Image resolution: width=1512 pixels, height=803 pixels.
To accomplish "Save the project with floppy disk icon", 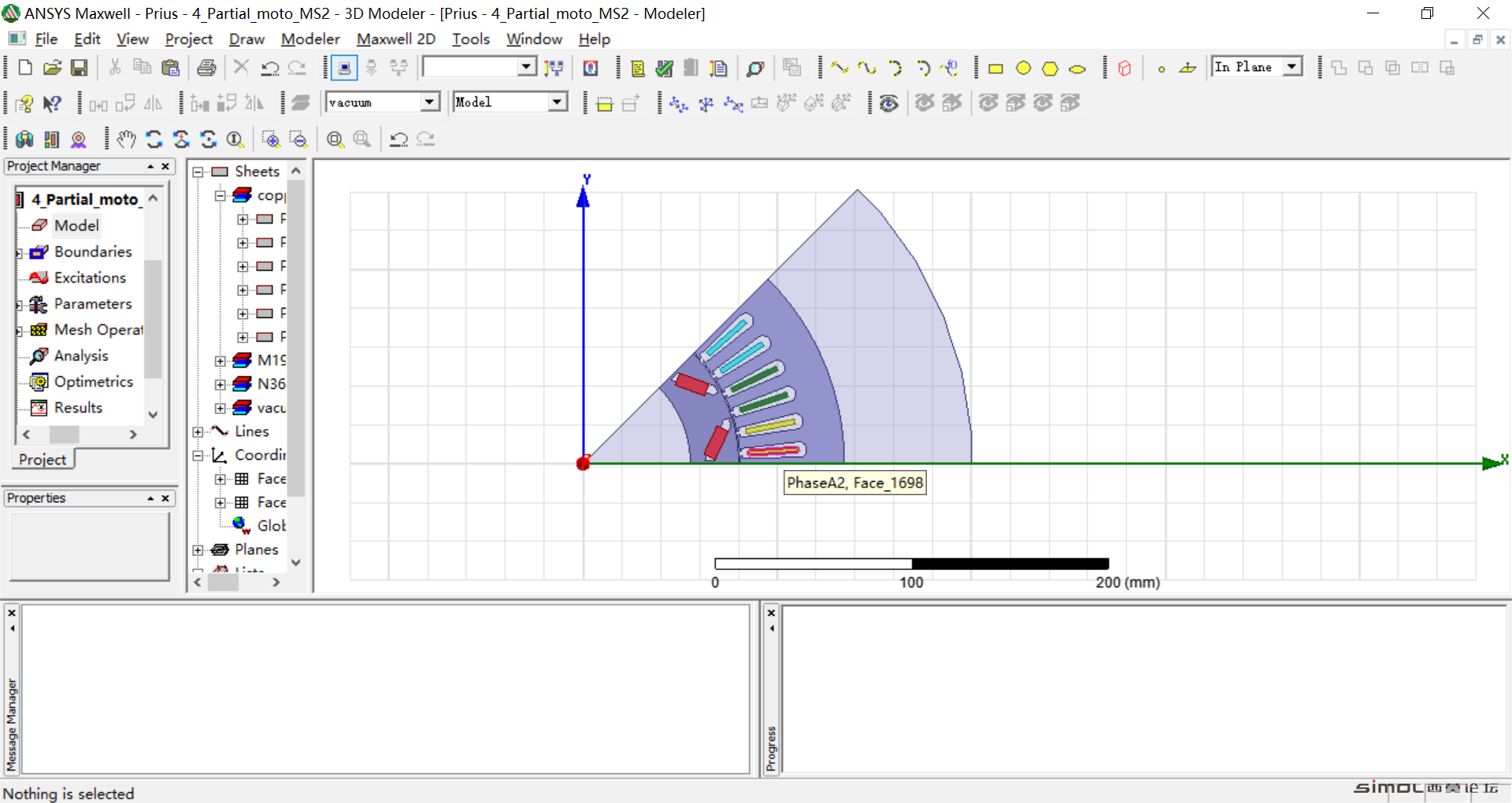I will point(79,68).
